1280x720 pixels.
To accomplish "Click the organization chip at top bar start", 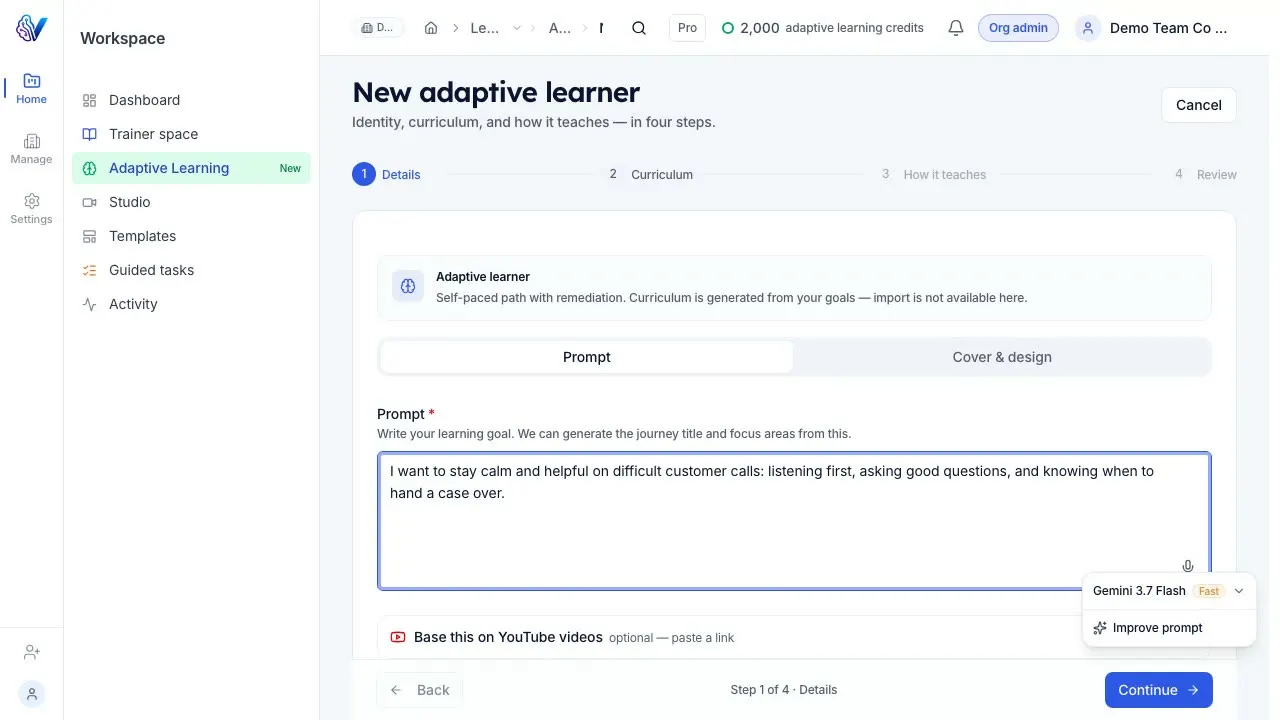I will pyautogui.click(x=379, y=28).
